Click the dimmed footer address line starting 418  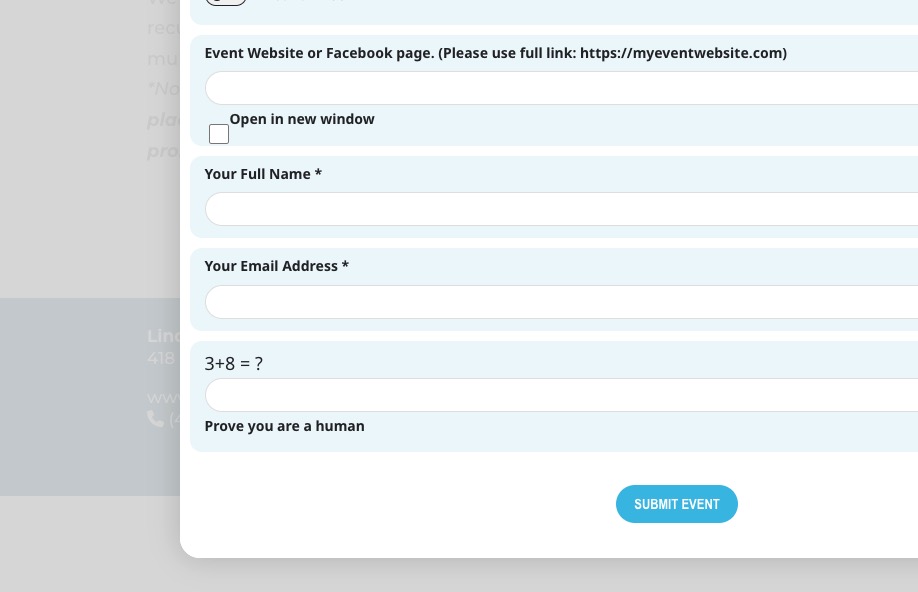161,358
